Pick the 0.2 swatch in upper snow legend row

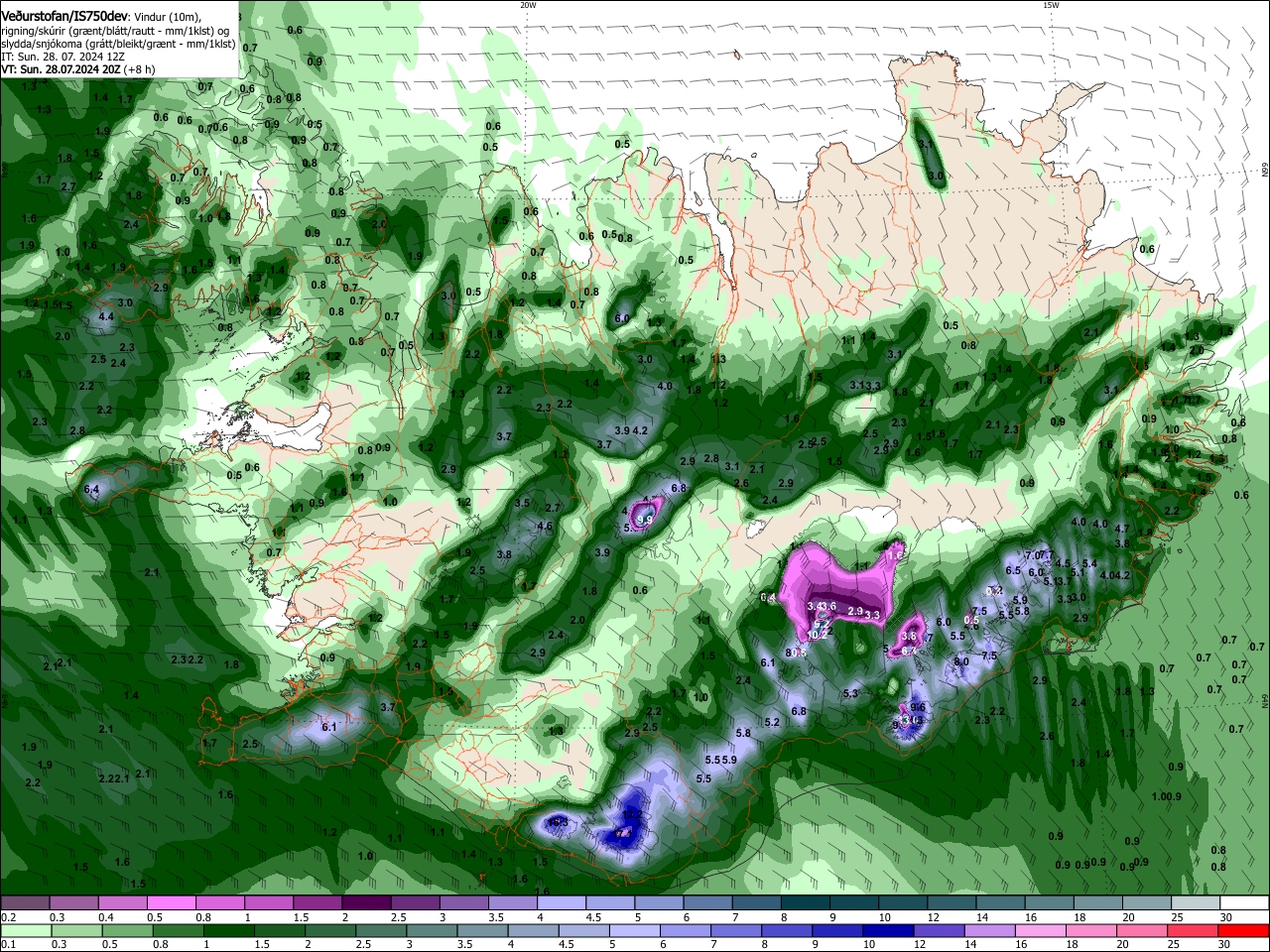(25, 903)
